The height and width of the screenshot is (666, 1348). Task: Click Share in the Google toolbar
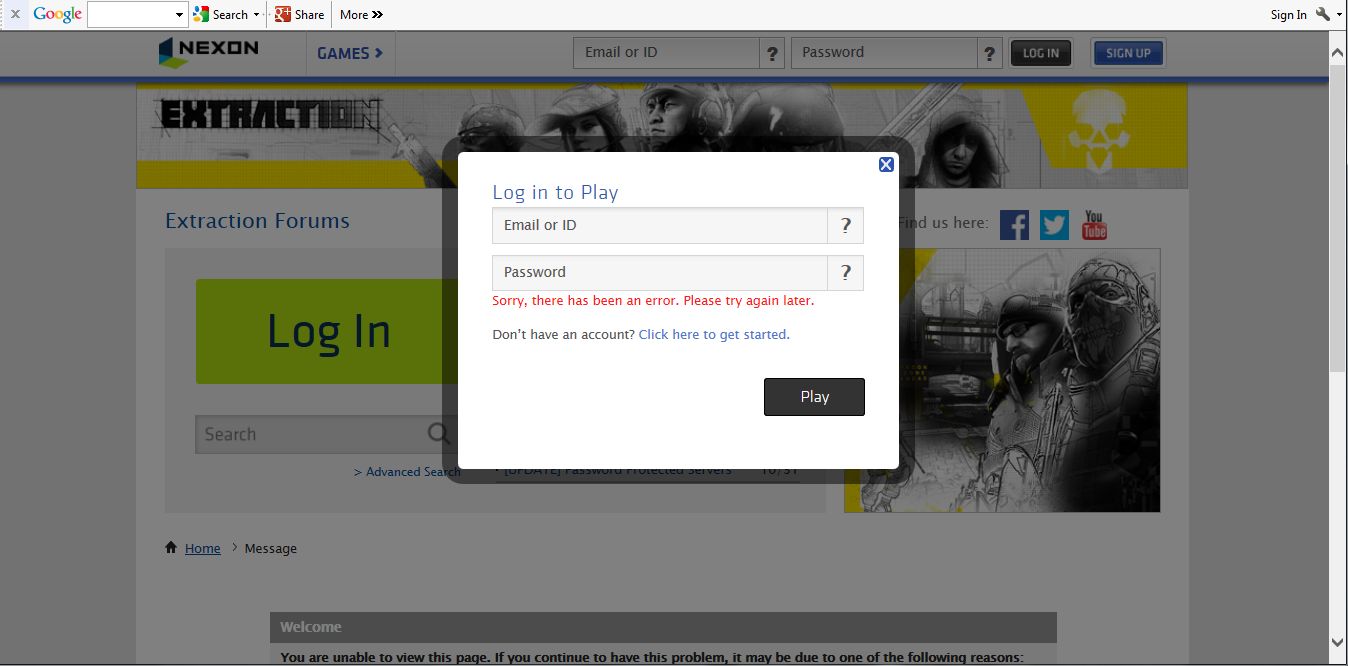299,15
